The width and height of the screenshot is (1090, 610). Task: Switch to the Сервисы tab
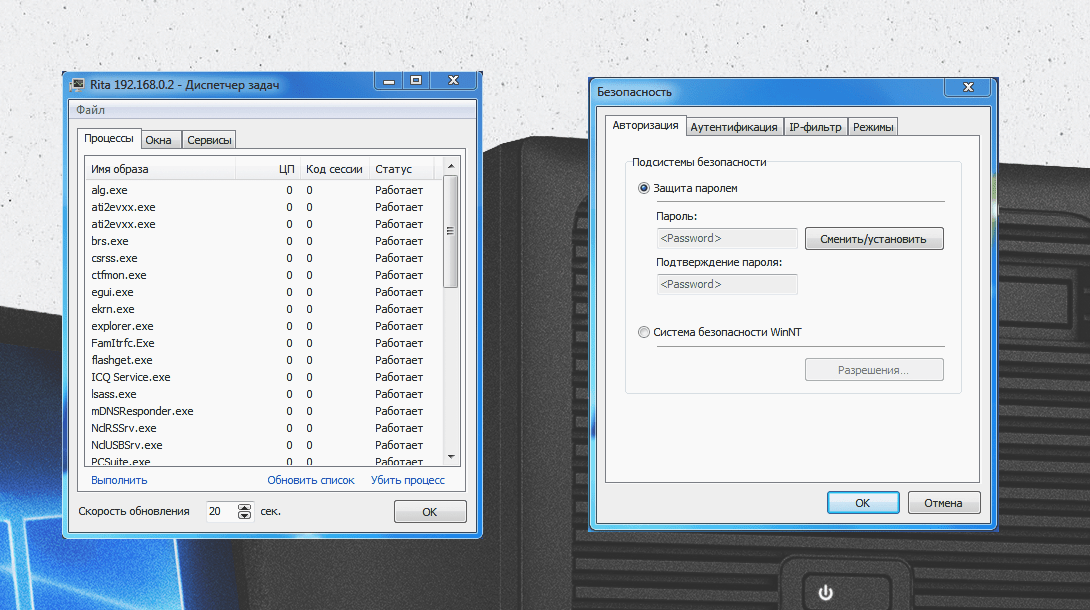209,140
